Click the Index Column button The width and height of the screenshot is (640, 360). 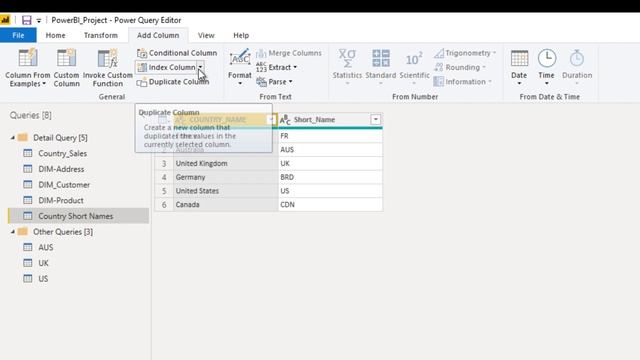(166, 67)
